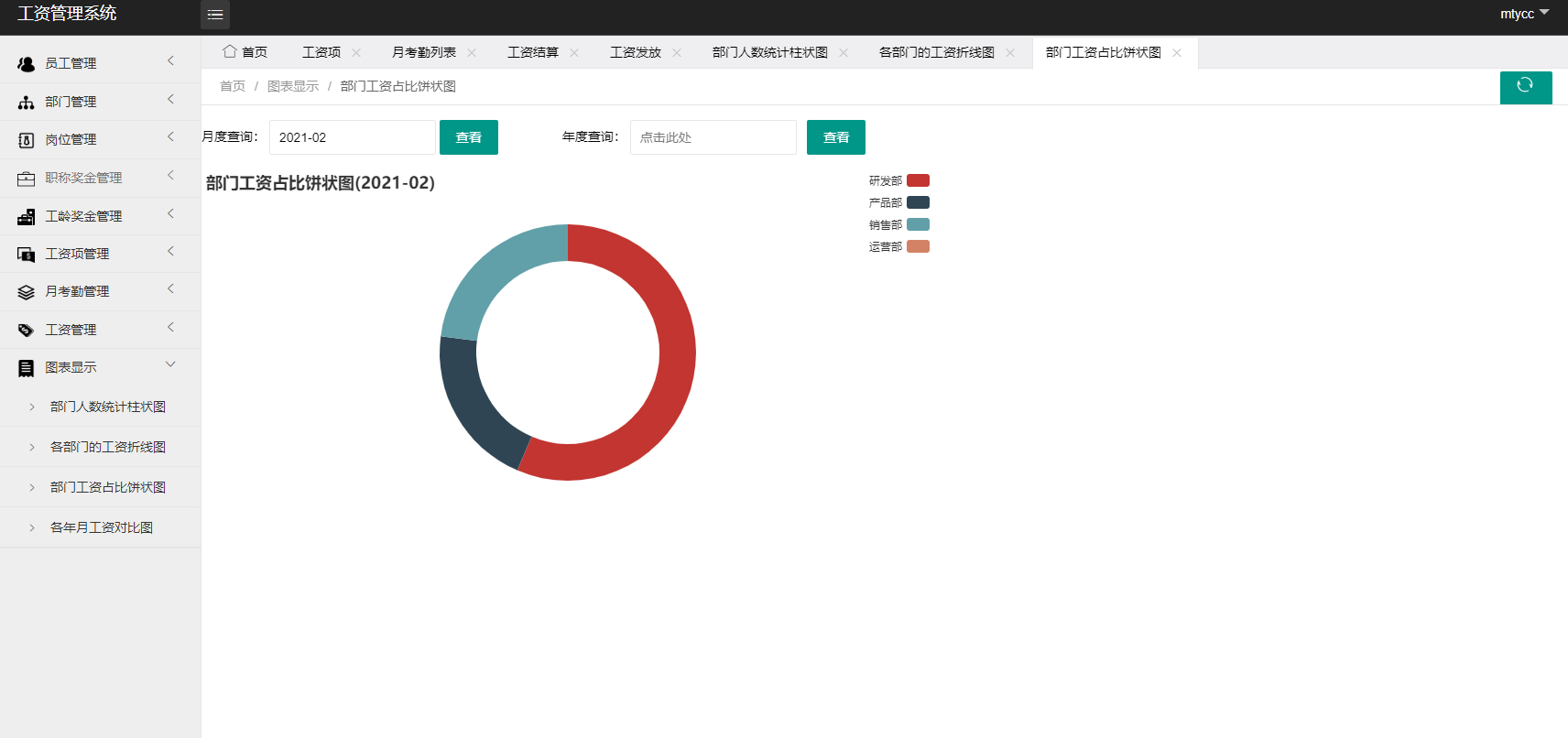Close the 月考勤列表 tab
The height and width of the screenshot is (738, 1568).
click(472, 52)
